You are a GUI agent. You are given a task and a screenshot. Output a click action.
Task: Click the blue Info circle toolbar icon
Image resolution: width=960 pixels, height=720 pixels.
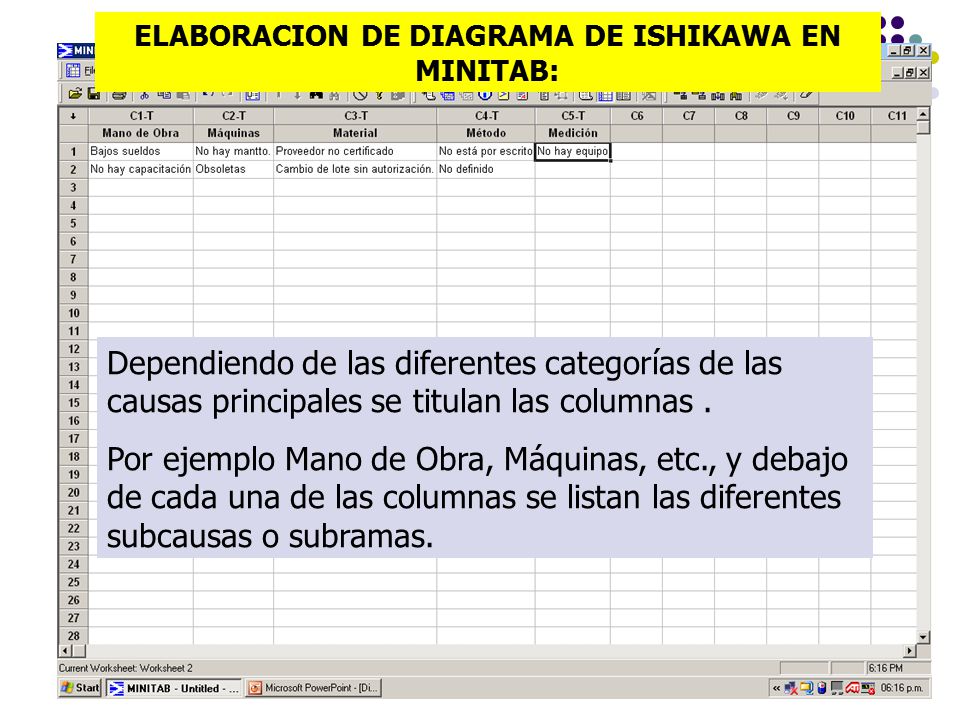[x=485, y=95]
